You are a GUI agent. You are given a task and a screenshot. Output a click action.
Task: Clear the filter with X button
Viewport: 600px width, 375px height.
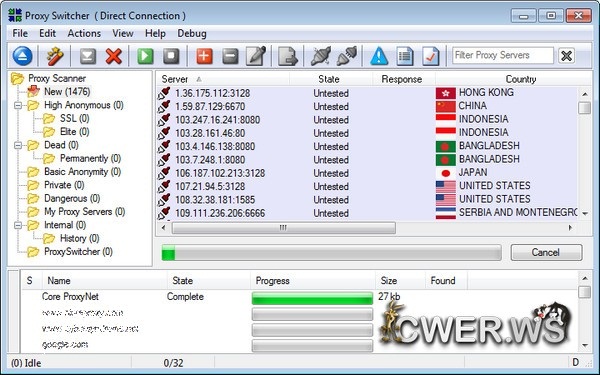(566, 56)
